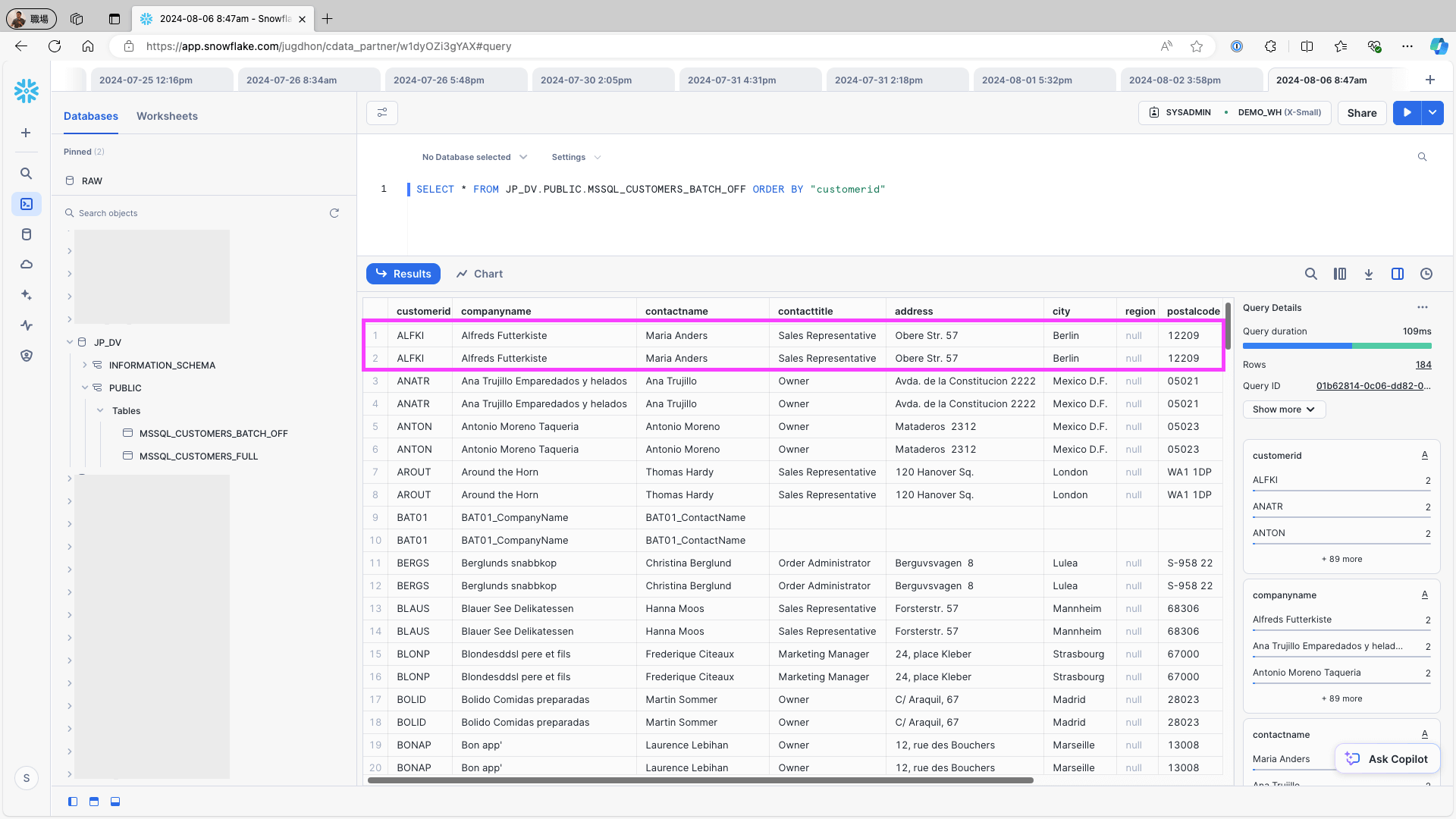
Task: Click the Share button
Action: (x=1361, y=113)
